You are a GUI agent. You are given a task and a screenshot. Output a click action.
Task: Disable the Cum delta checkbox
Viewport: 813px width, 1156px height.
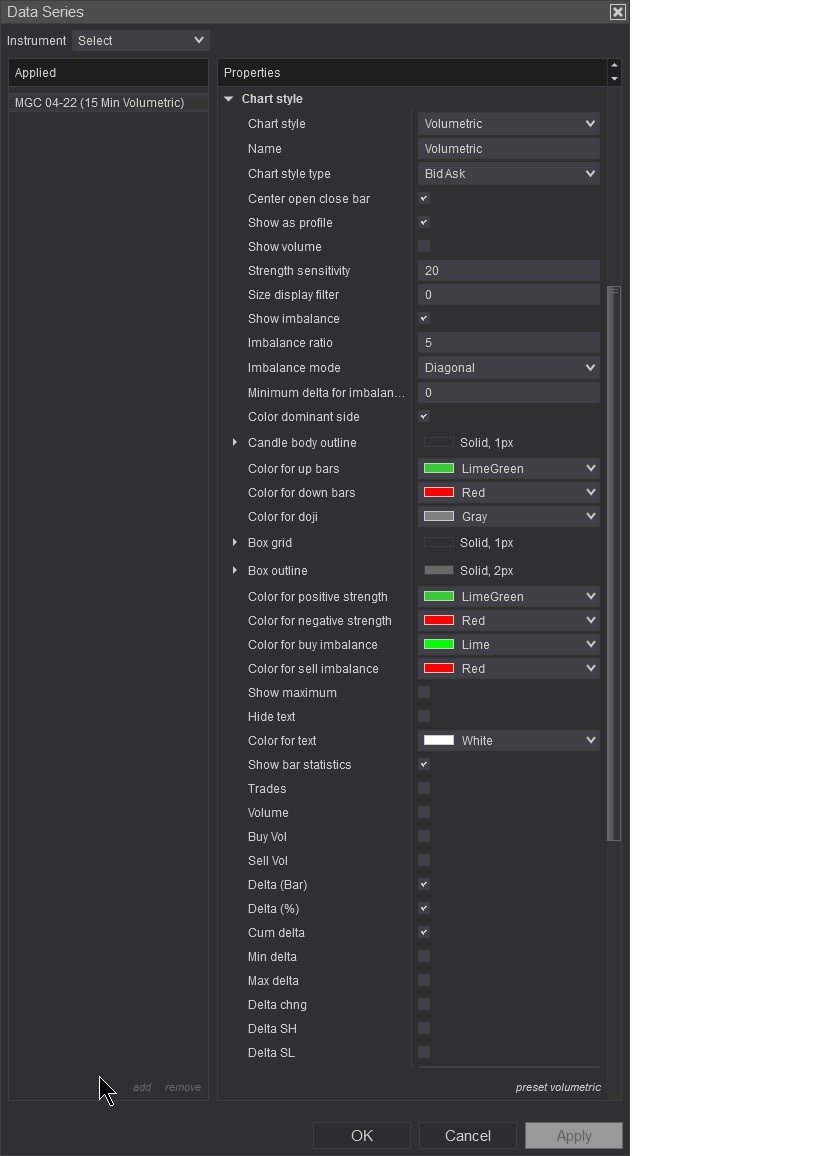(424, 932)
